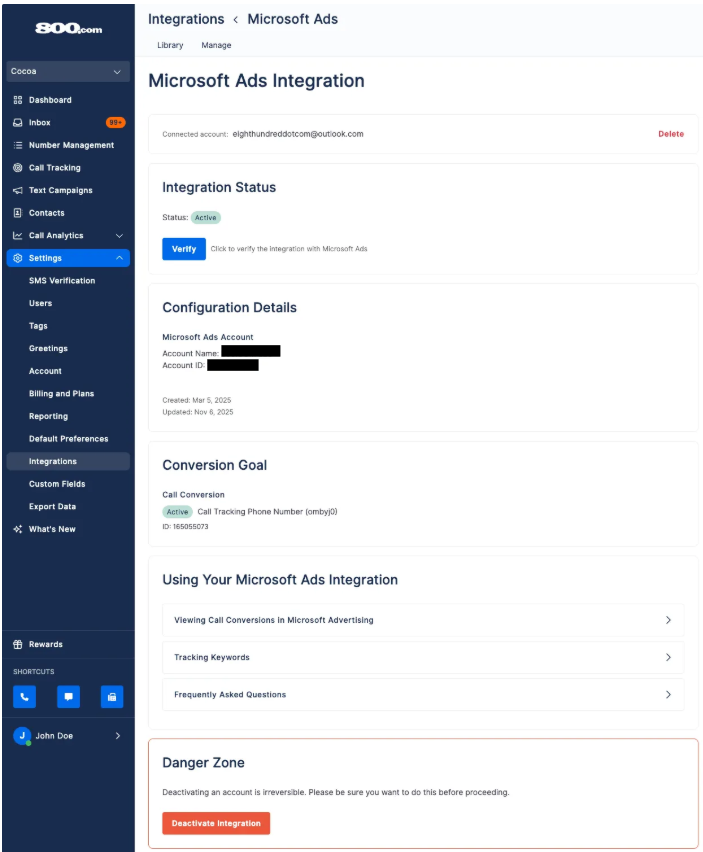703x852 pixels.
Task: Open the Account settings page
Action: [45, 371]
